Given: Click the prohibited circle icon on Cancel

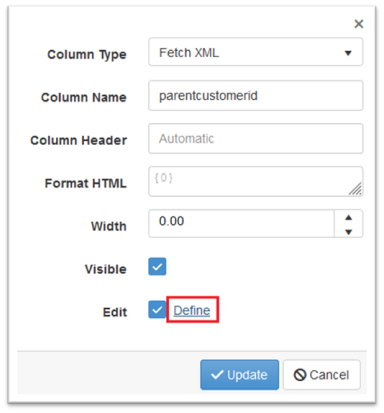Looking at the screenshot, I should pyautogui.click(x=300, y=375).
